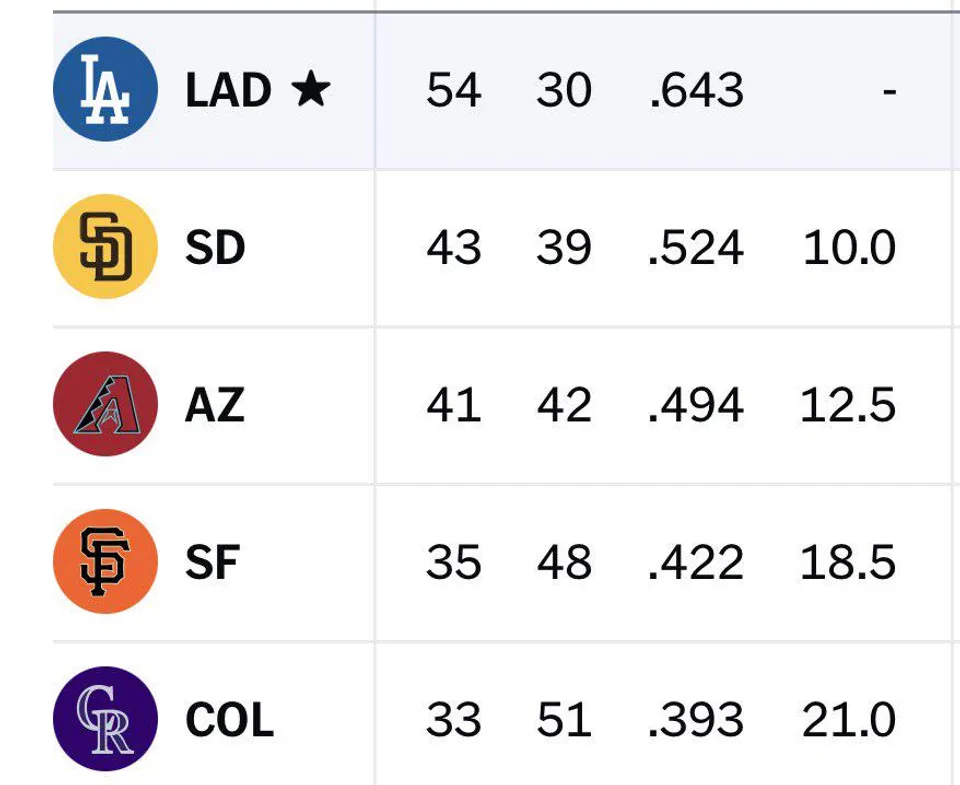This screenshot has width=960, height=785.
Task: Click the star icon beside LAD
Action: 311,88
